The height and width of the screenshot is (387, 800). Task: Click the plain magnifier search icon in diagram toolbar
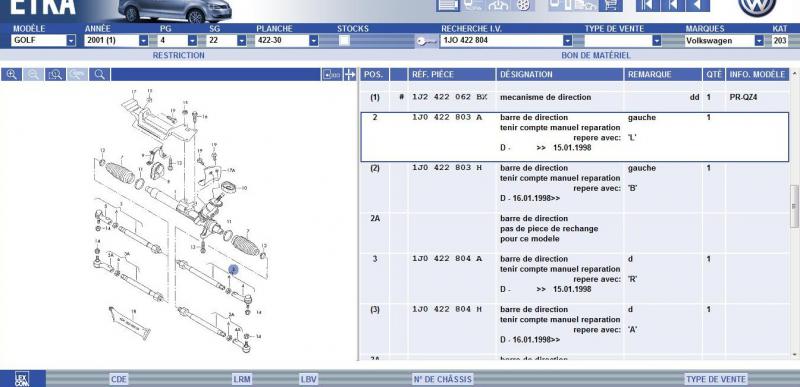point(100,75)
